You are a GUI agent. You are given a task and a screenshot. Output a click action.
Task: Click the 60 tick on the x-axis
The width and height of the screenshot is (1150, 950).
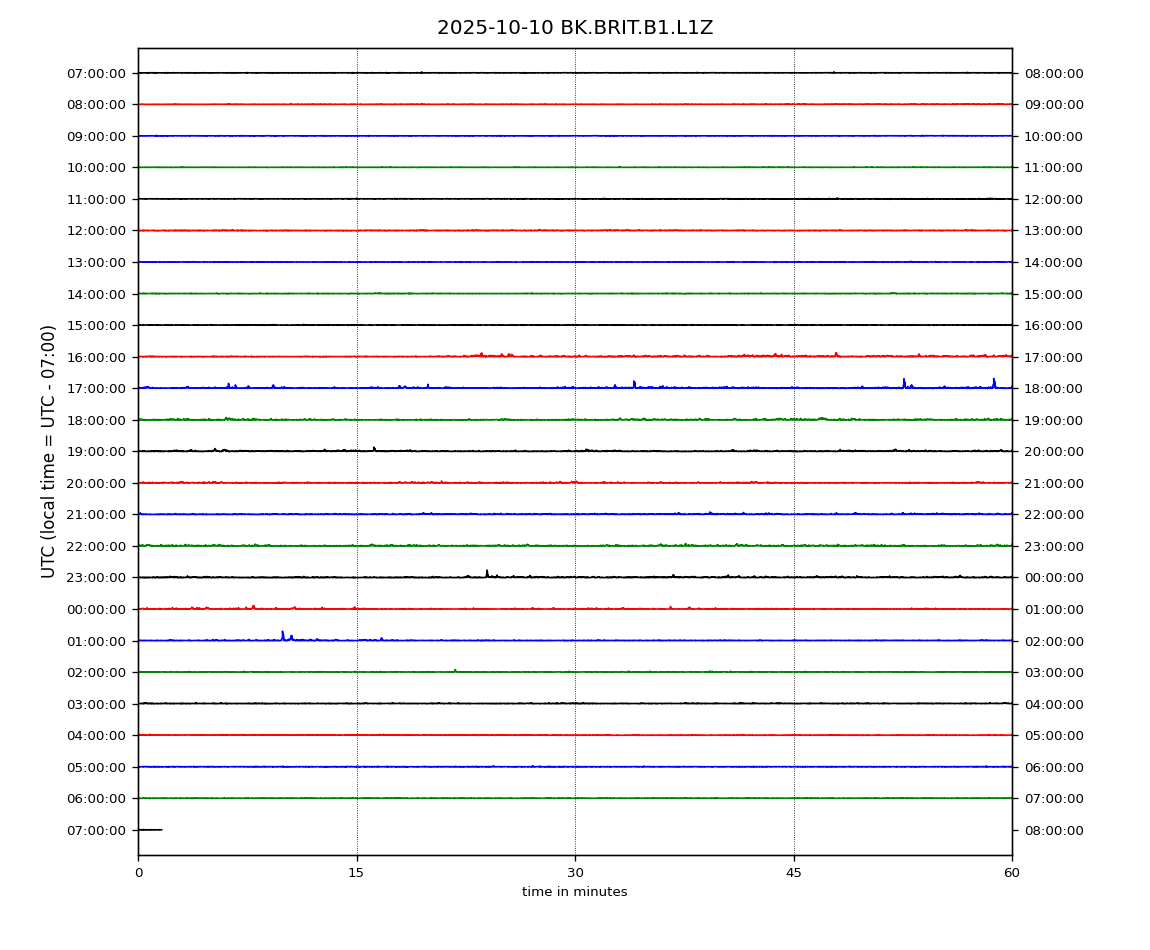1012,873
